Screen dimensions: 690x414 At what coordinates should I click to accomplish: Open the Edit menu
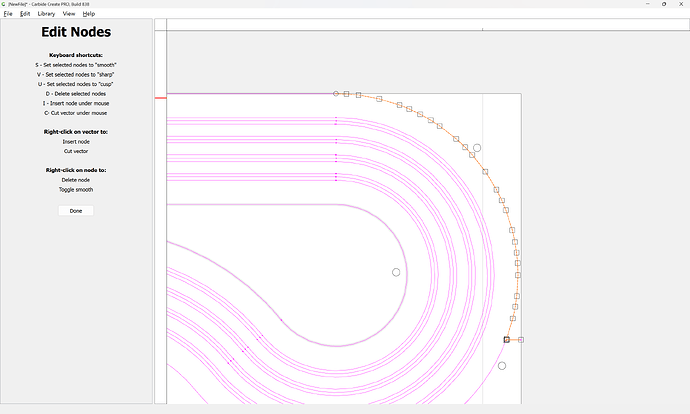[25, 14]
